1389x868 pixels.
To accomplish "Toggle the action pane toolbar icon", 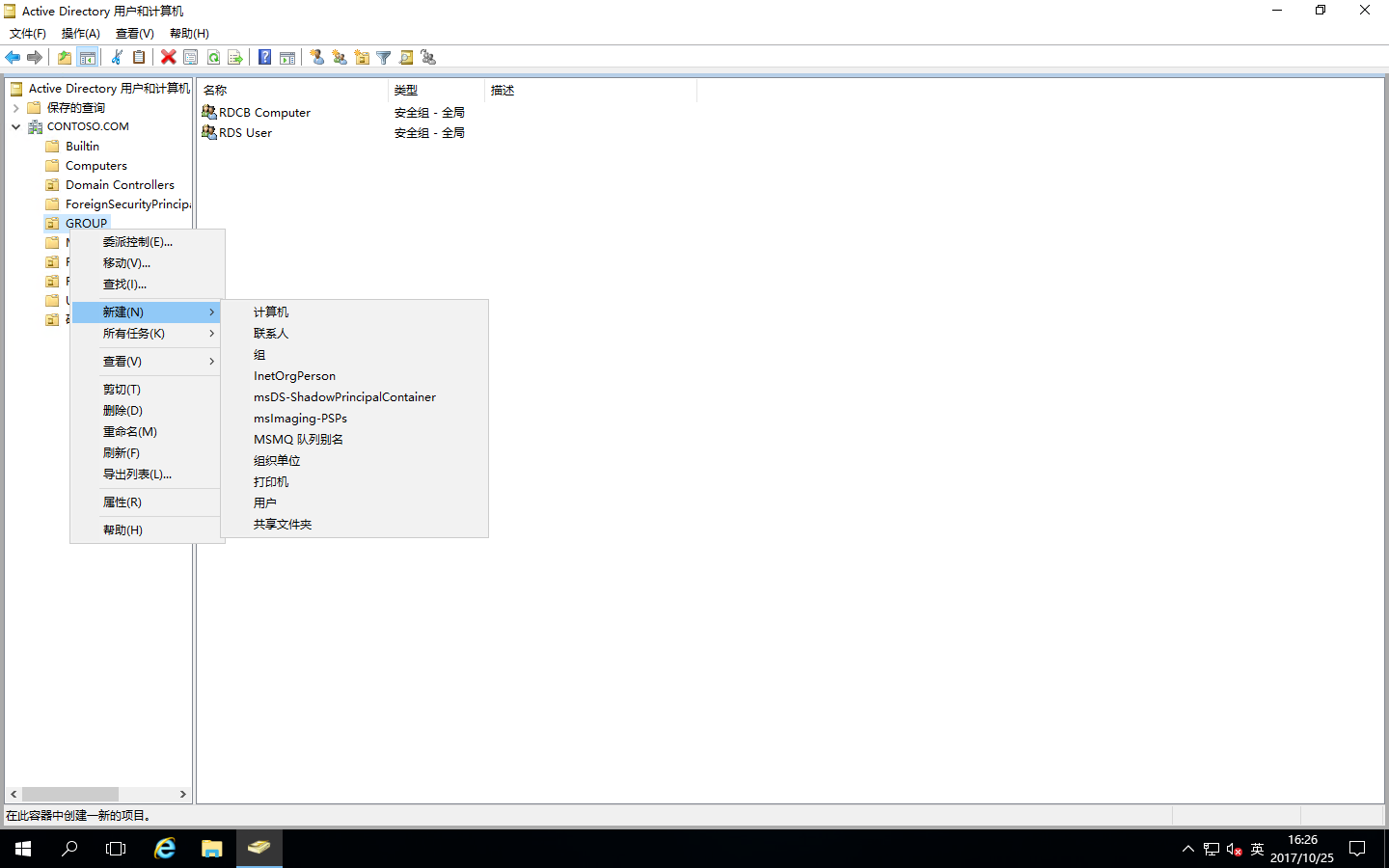I will pos(287,58).
